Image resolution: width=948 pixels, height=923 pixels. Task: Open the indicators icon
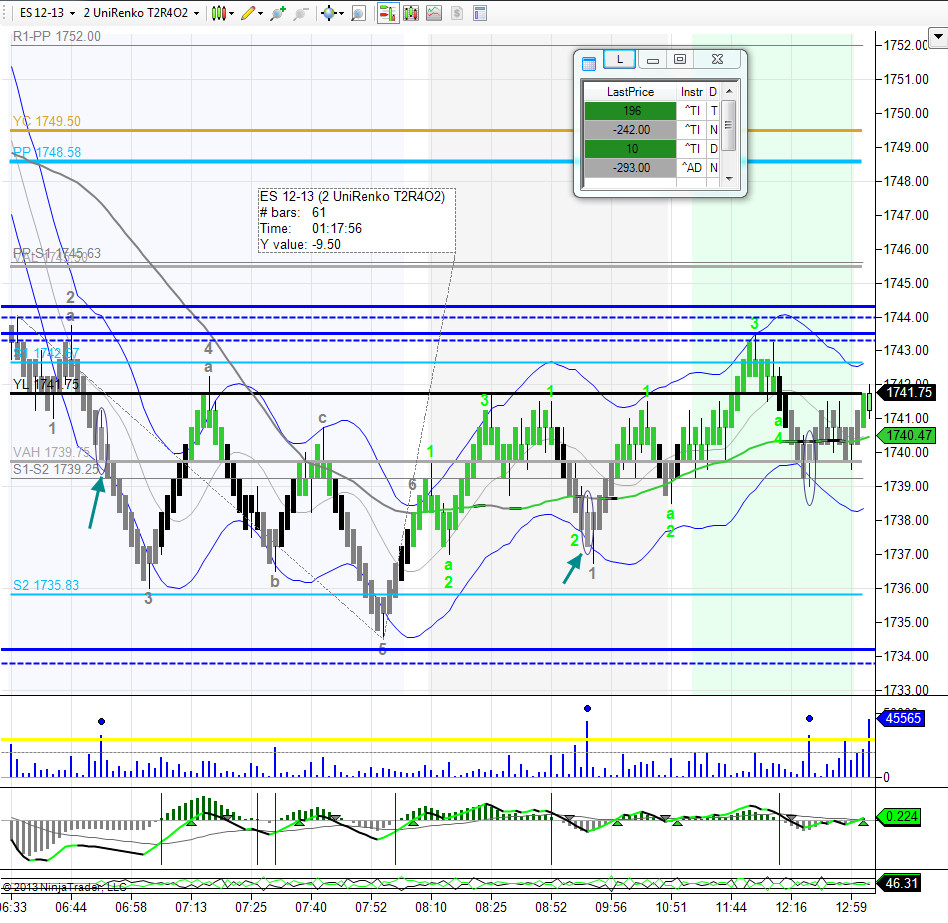pyautogui.click(x=434, y=13)
